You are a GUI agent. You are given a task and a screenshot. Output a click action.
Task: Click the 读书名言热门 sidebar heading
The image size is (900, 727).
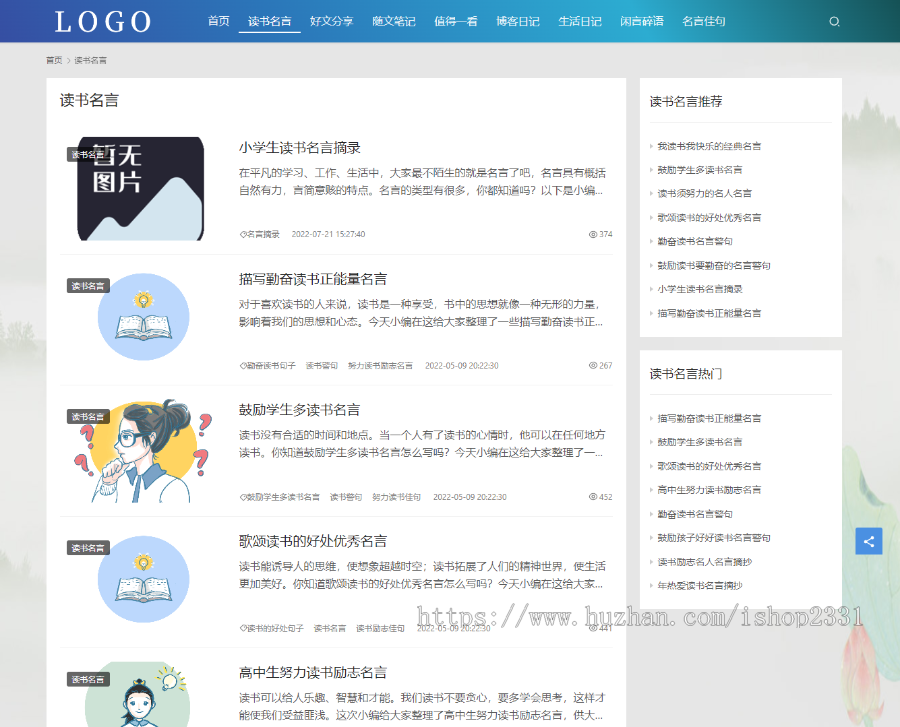click(686, 374)
